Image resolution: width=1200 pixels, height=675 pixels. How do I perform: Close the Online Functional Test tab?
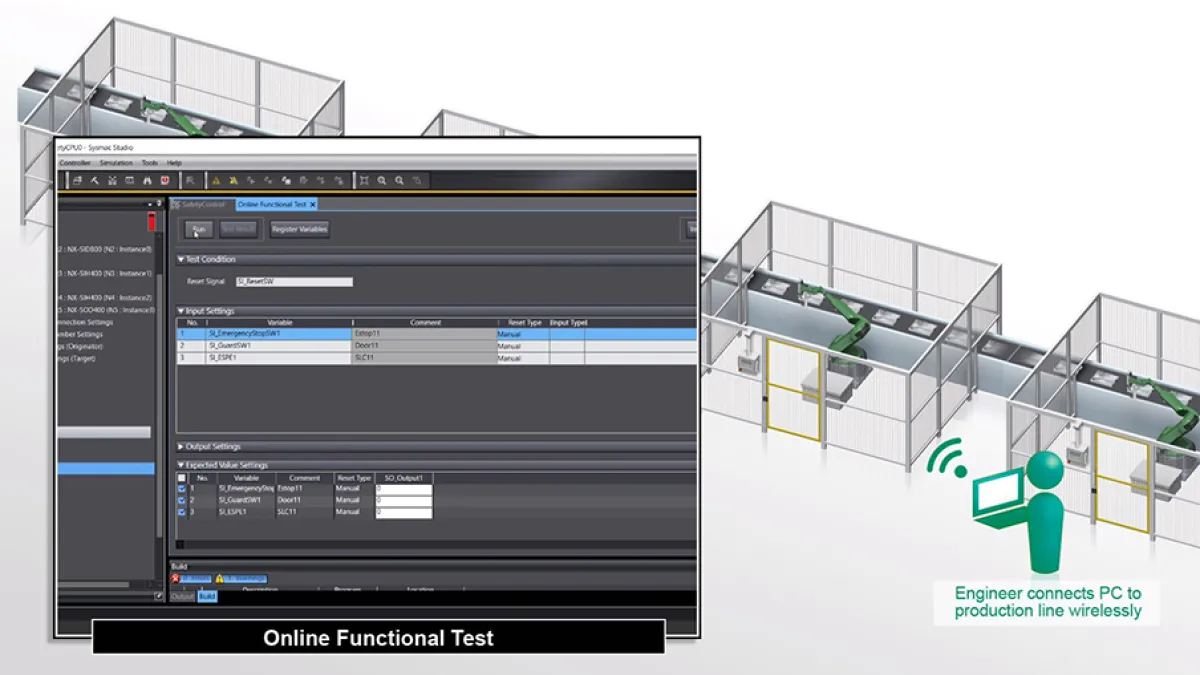(x=313, y=204)
